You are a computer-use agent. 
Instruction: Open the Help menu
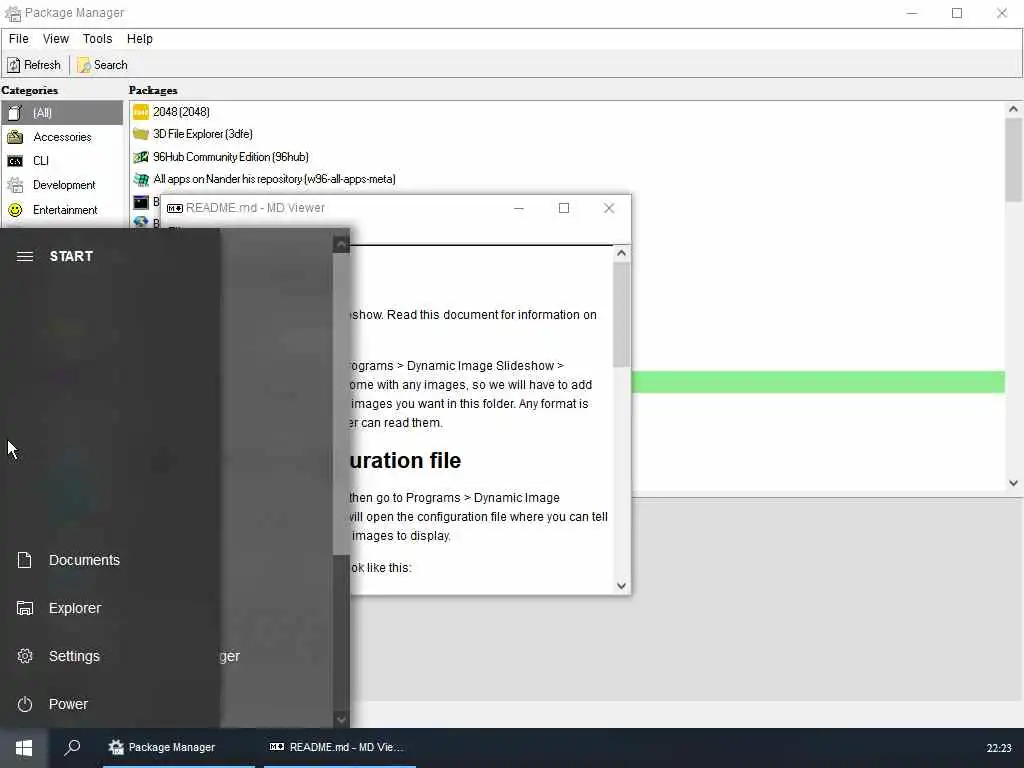[x=139, y=39]
